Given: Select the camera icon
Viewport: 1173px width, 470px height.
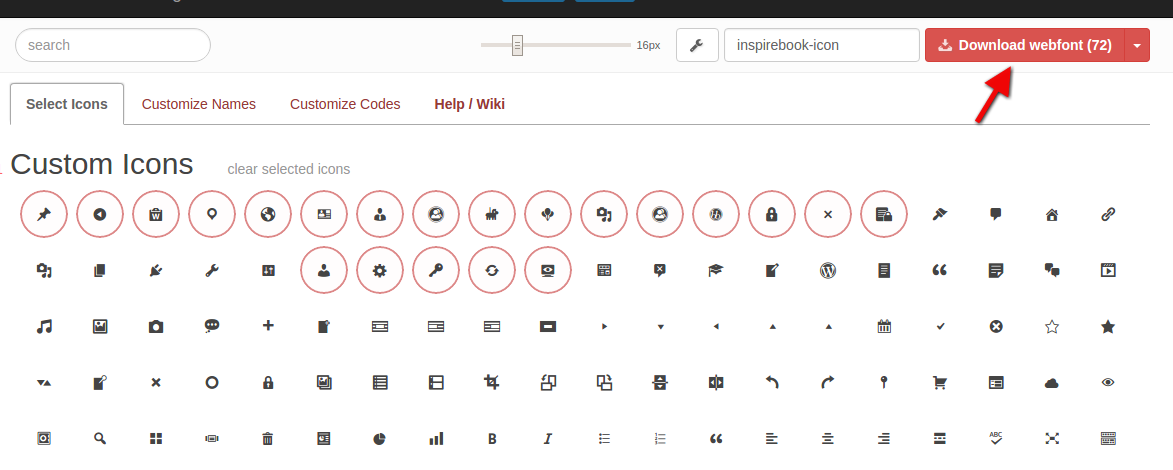Looking at the screenshot, I should point(155,326).
